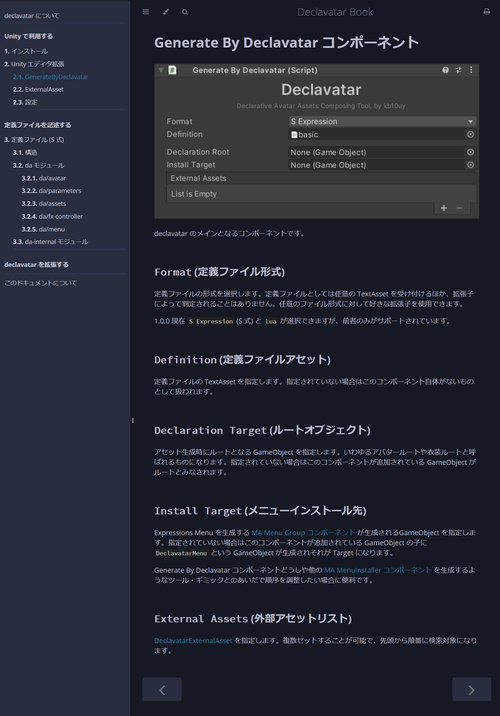Open the search magnifier icon

(185, 12)
